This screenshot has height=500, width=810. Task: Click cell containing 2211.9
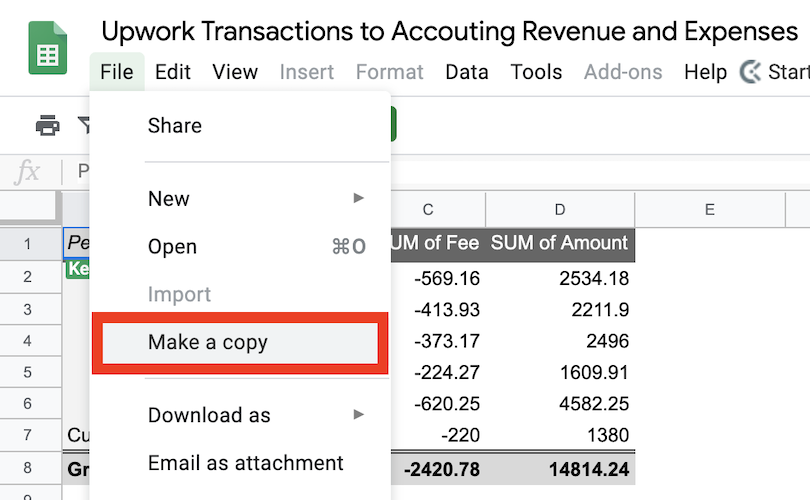[x=560, y=309]
